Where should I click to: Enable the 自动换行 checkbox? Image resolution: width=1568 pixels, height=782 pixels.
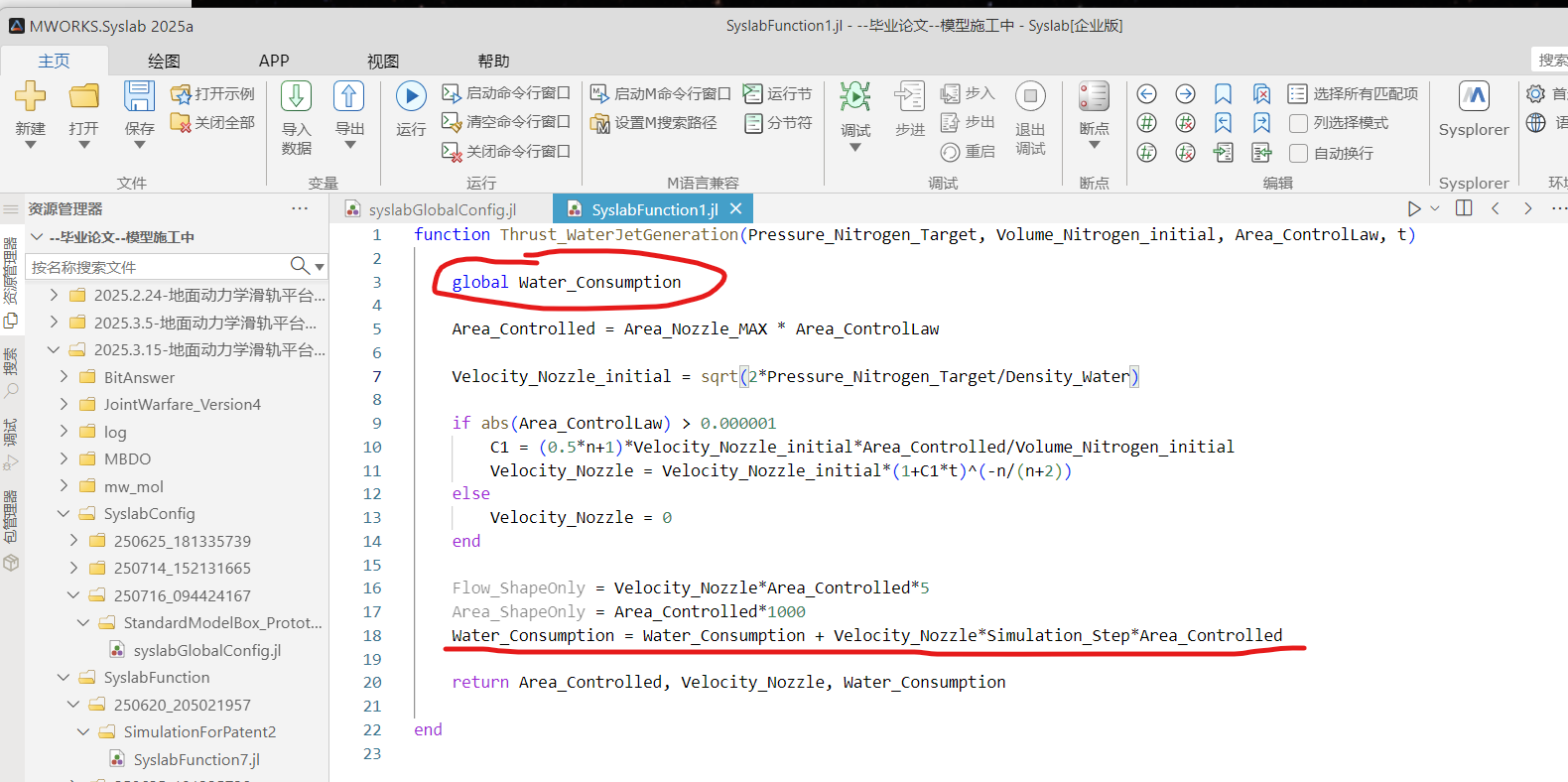point(1298,153)
